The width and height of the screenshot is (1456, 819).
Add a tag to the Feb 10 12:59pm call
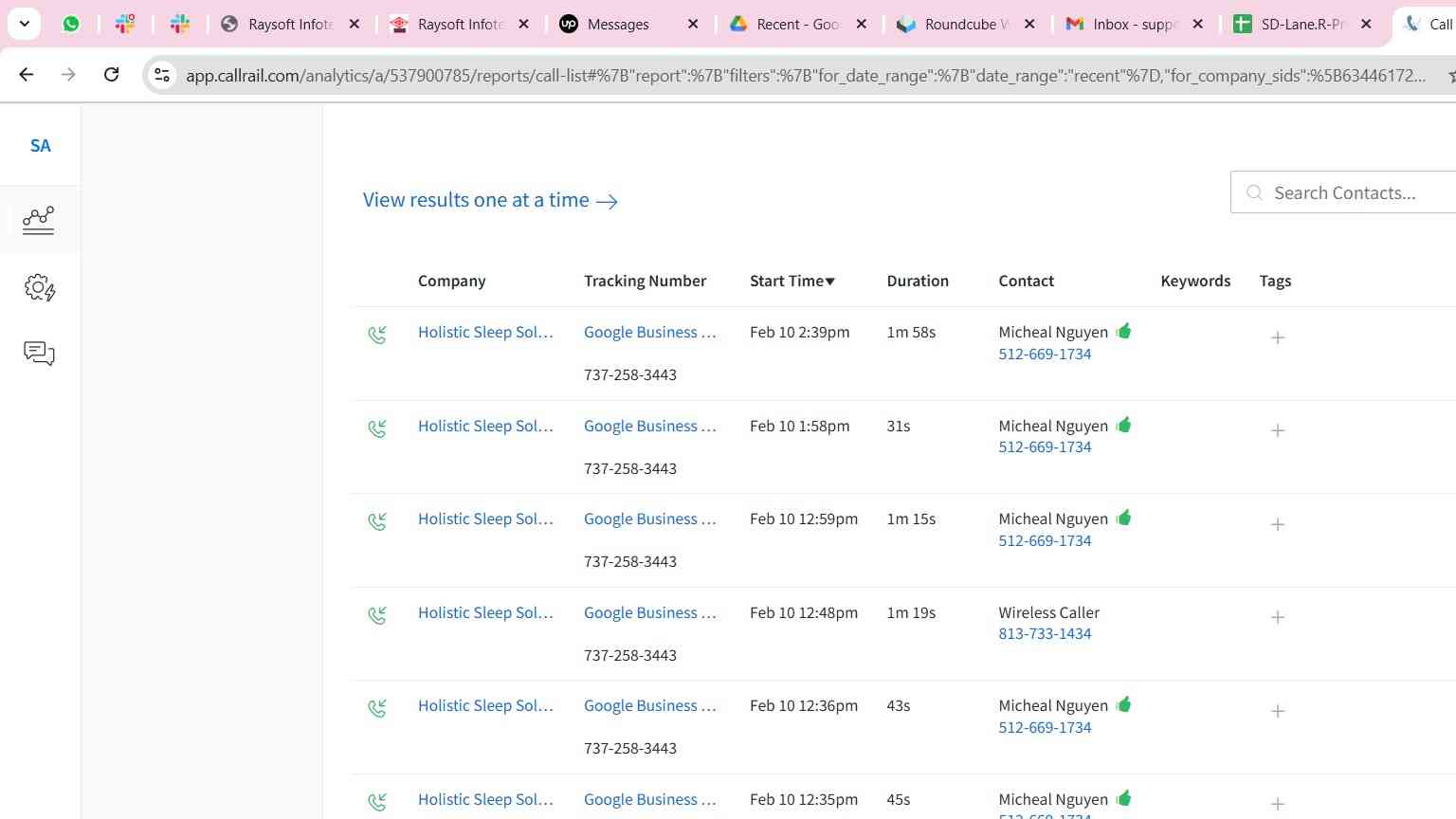pos(1278,524)
